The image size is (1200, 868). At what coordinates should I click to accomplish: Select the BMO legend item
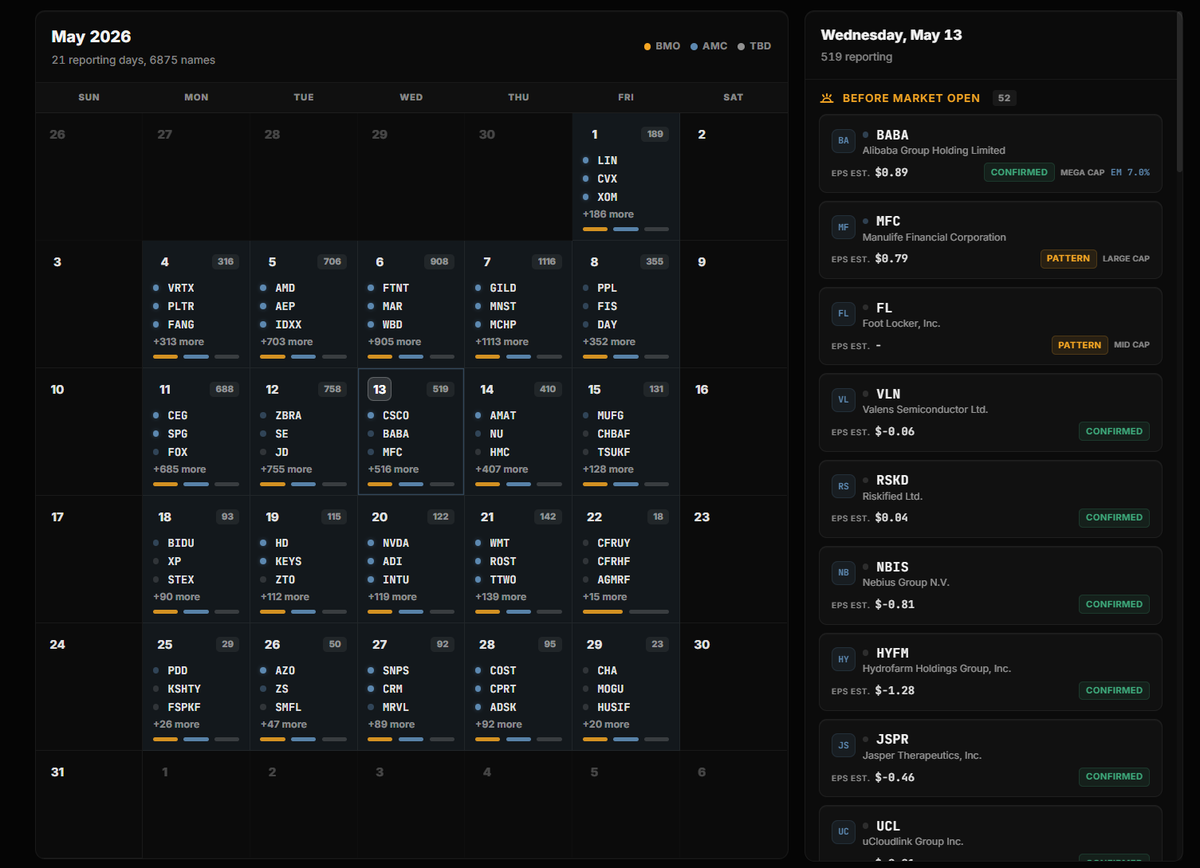(x=662, y=46)
